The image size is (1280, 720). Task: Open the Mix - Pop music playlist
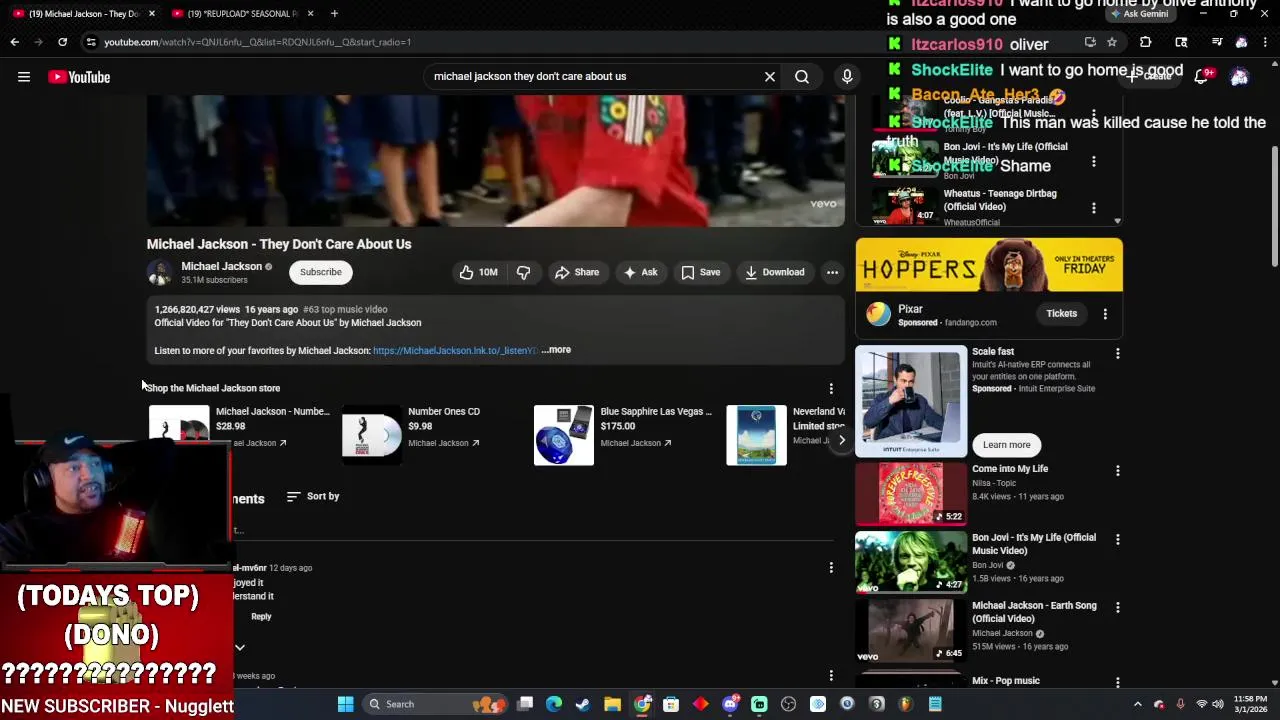pyautogui.click(x=1005, y=681)
